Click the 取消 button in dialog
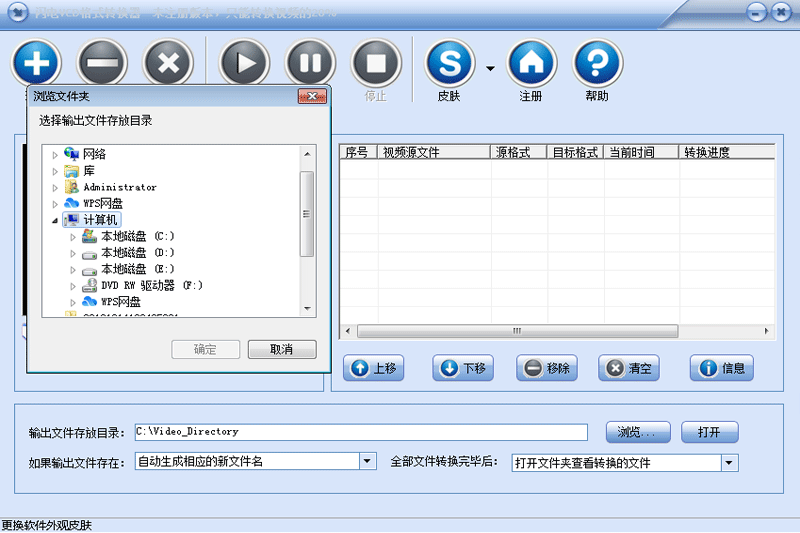Viewport: 800px width, 533px height. pos(282,349)
